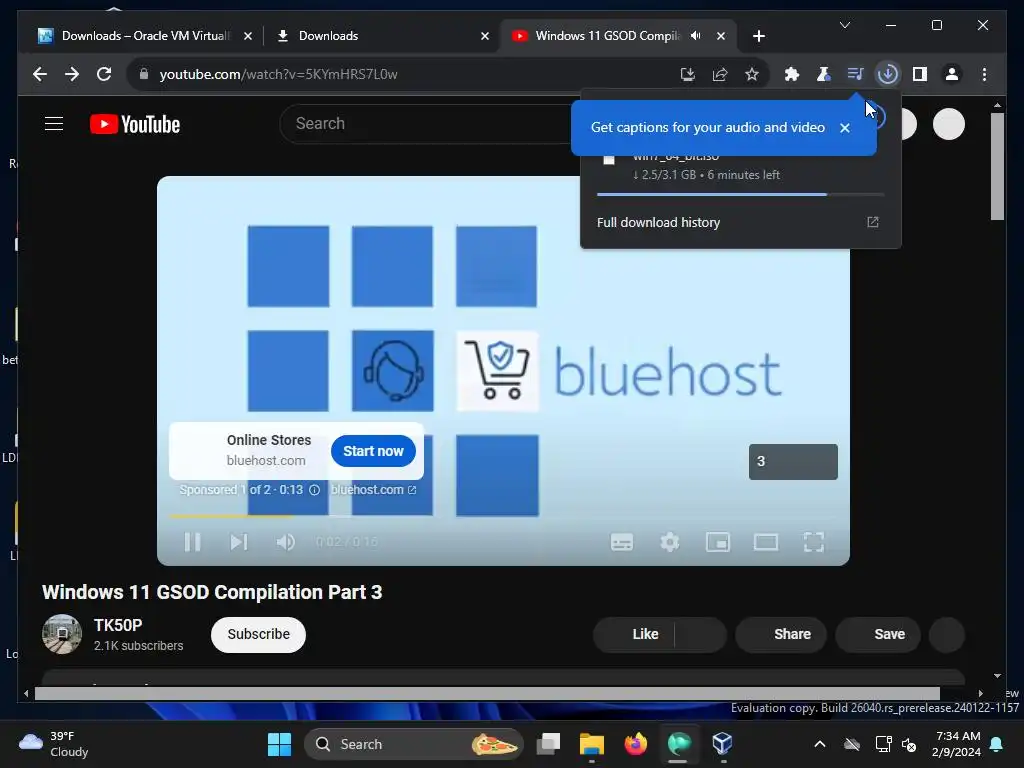Go back to the previous page
The image size is (1024, 768).
click(x=40, y=74)
